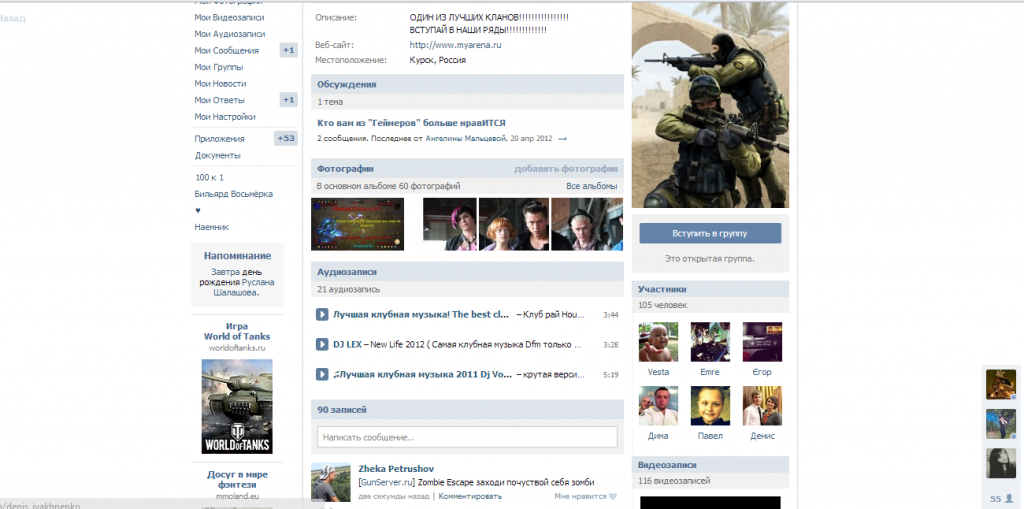
Task: Play the first audio track, Лучшая клубная музыка! The best
Action: click(322, 314)
